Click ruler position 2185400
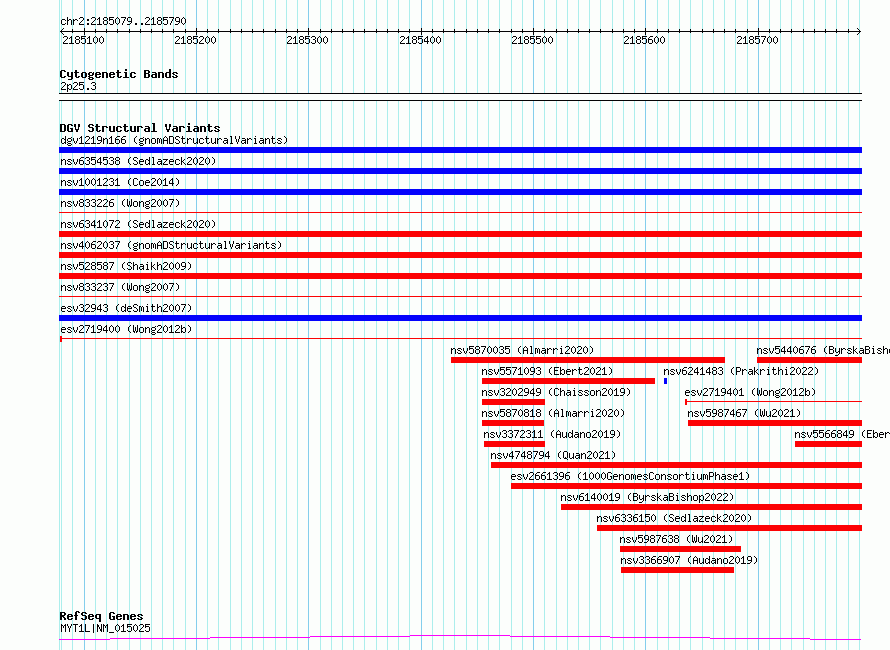890x650 pixels. (420, 40)
